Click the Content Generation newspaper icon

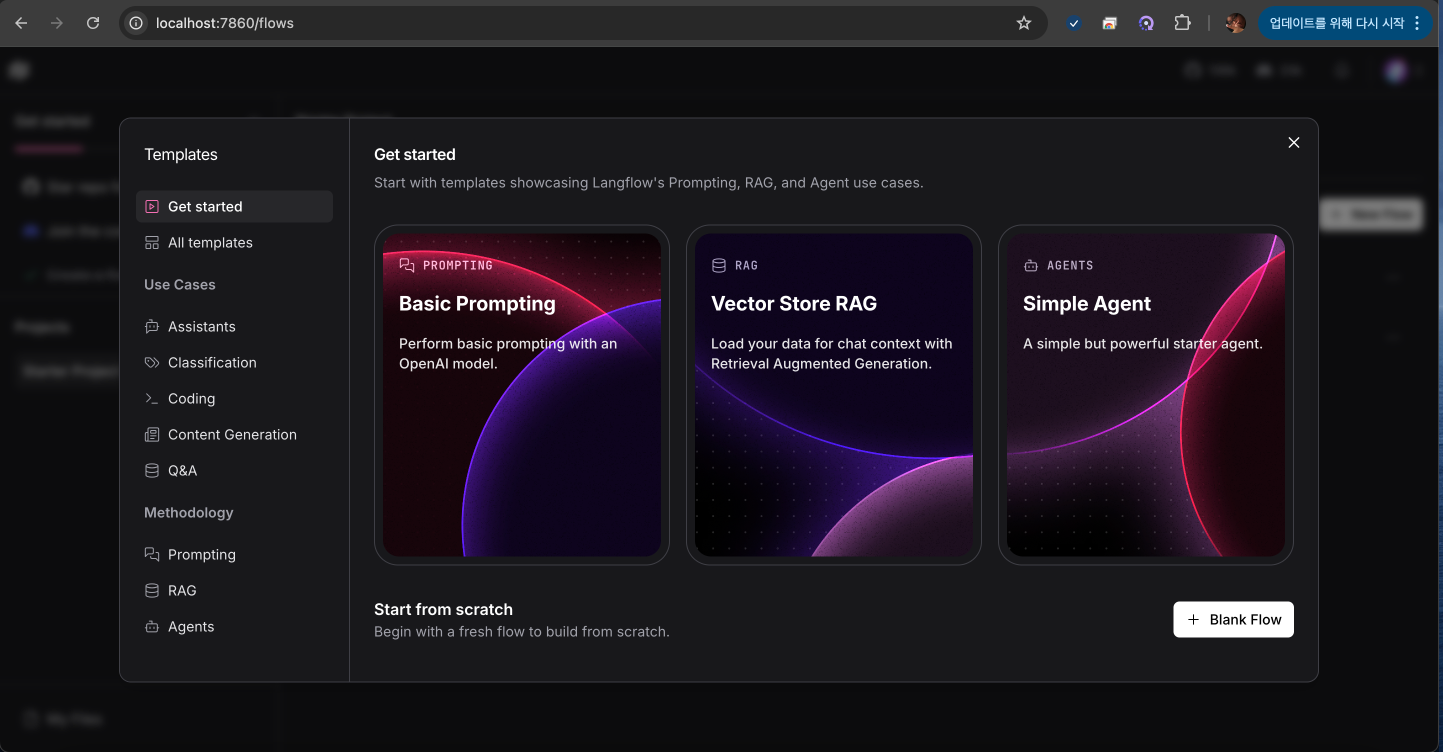[152, 435]
